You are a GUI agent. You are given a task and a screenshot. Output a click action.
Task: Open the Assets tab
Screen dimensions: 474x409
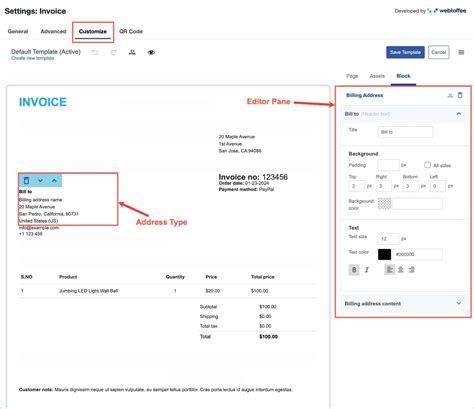click(x=377, y=76)
